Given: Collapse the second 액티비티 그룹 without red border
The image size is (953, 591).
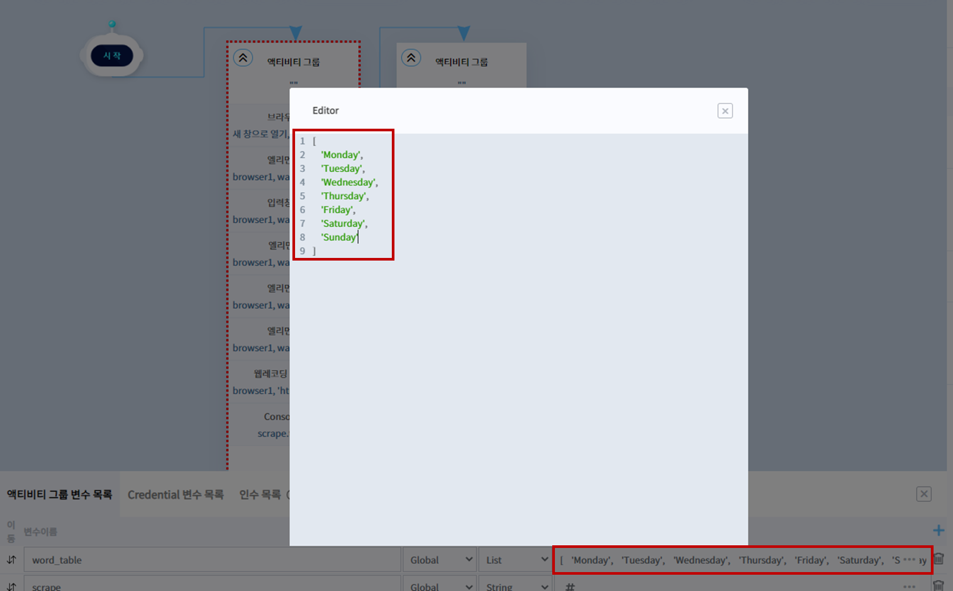Looking at the screenshot, I should pos(411,58).
